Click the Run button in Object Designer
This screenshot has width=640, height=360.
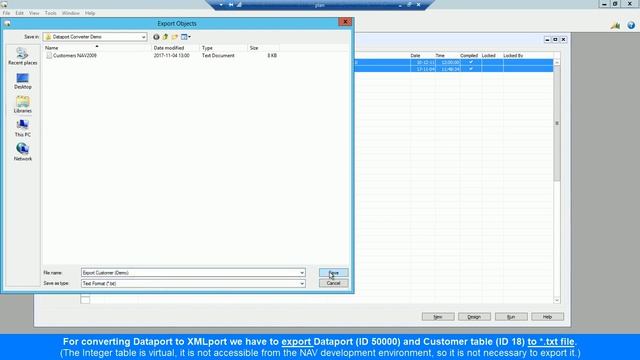click(511, 317)
